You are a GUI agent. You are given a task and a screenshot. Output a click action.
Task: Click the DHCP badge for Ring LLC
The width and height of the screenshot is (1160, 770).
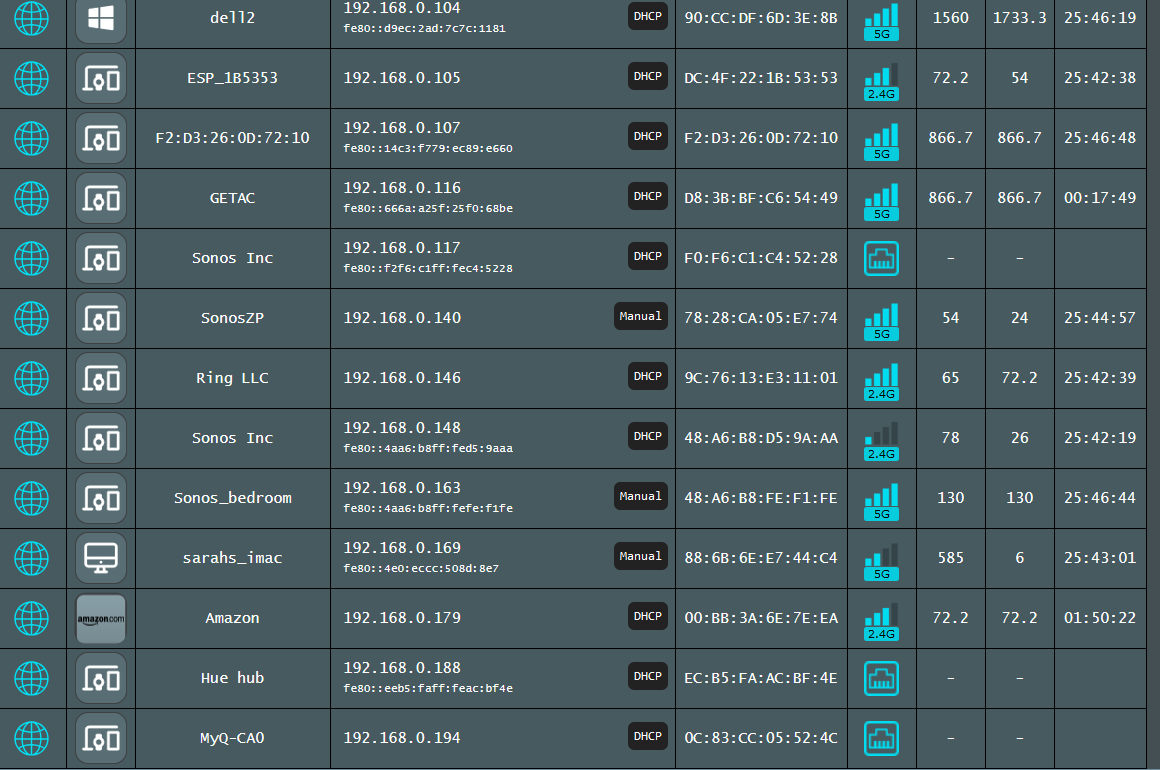(x=647, y=376)
